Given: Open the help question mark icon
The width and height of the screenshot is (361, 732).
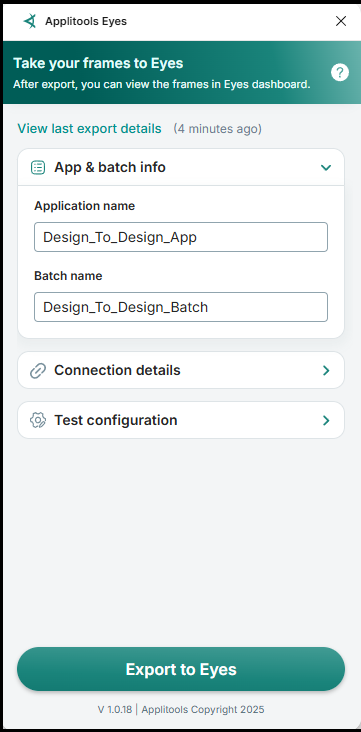Looking at the screenshot, I should point(340,72).
